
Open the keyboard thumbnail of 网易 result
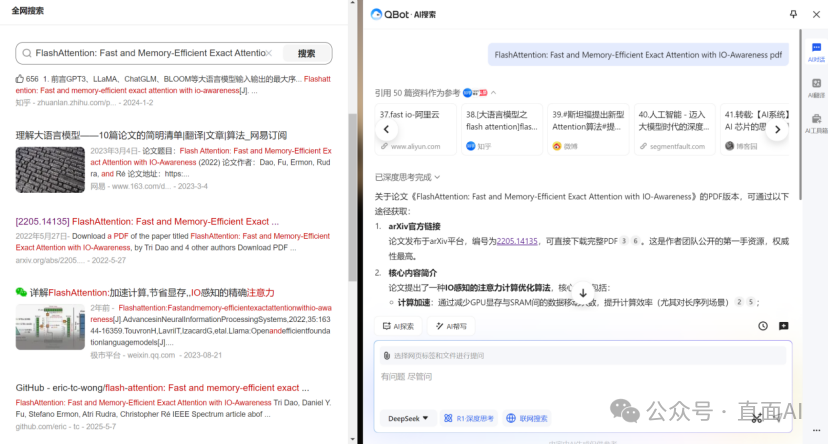click(50, 169)
